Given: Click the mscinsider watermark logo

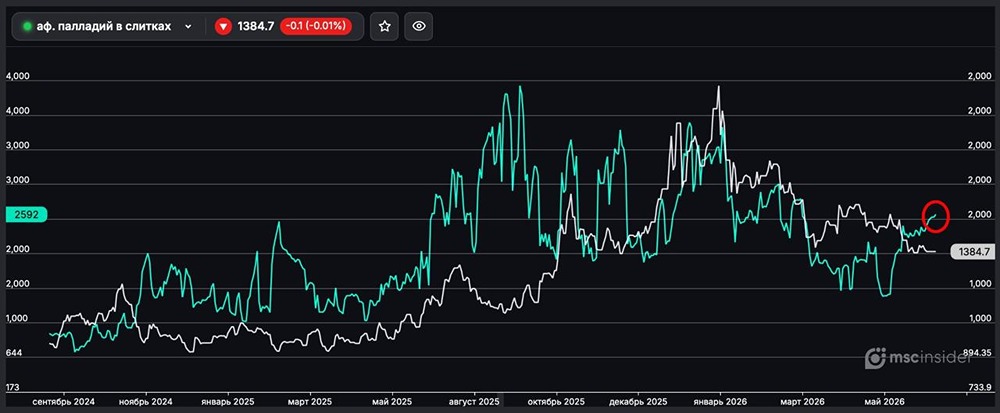Looking at the screenshot, I should (x=918, y=358).
